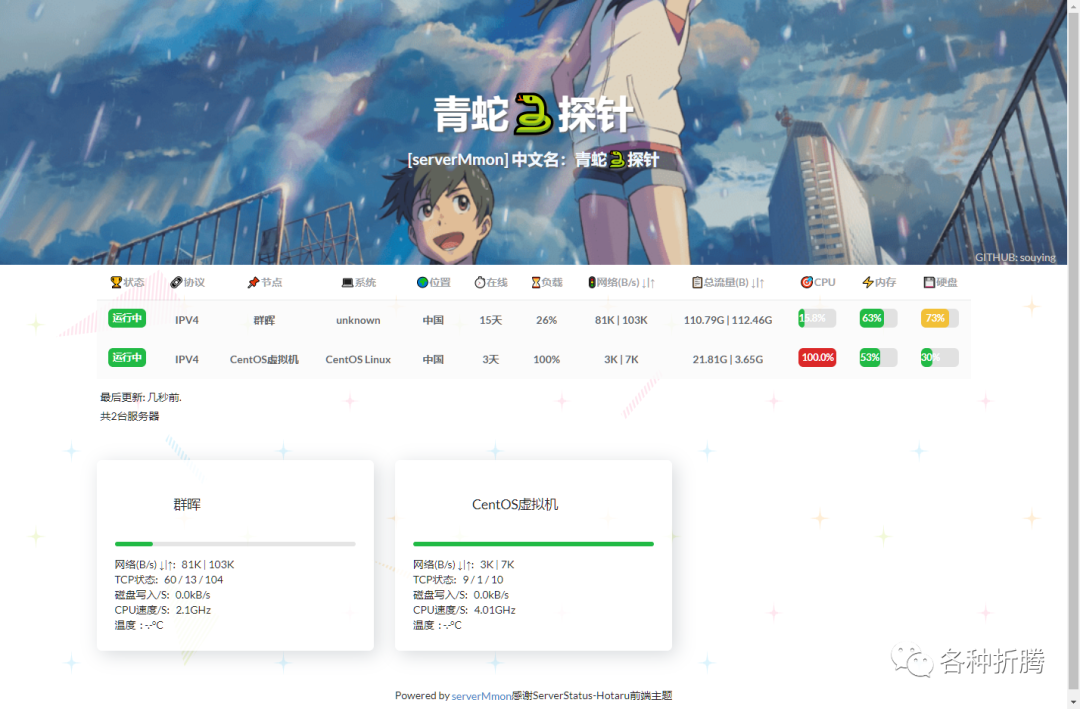This screenshot has width=1080, height=709.
Task: Click IPV4 in the CentOS虚拟机 row
Action: point(187,360)
